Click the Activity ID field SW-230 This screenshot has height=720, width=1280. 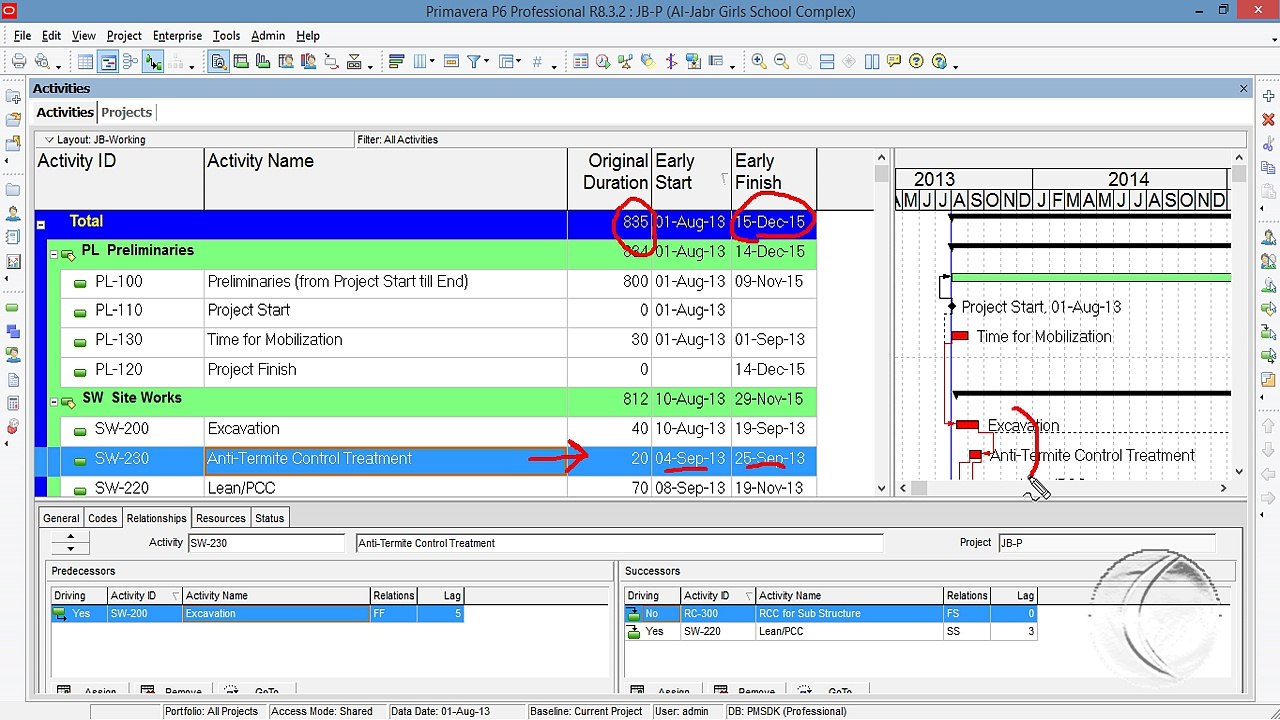265,543
